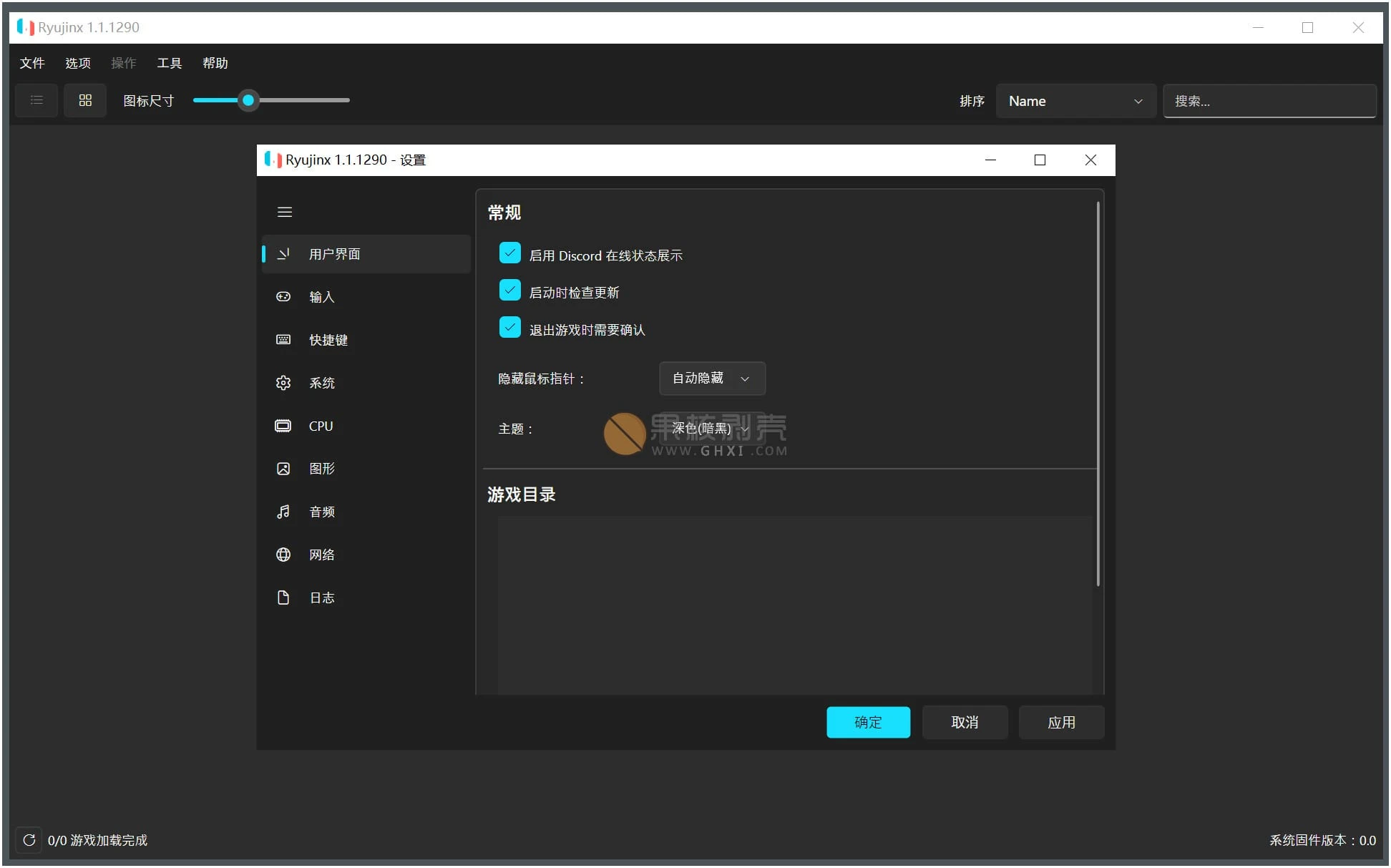Click the 确定 button
The width and height of the screenshot is (1391, 868).
point(868,722)
